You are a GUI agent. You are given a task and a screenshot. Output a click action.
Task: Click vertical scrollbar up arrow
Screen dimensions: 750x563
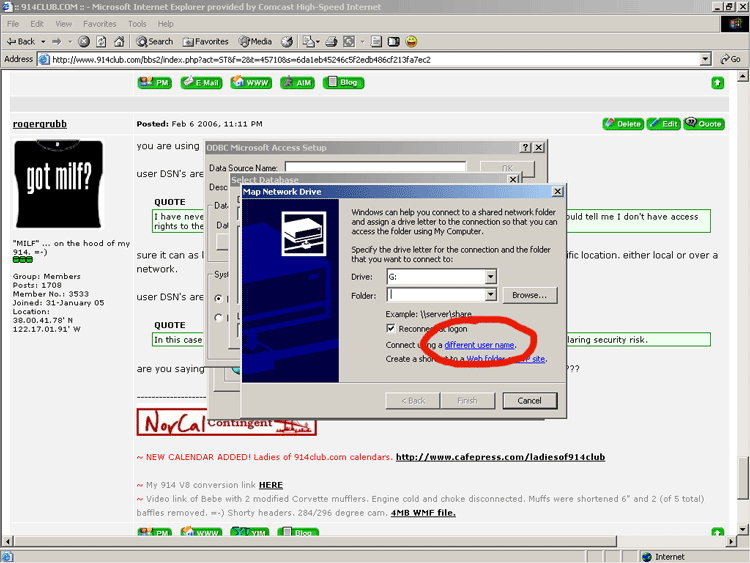[742, 76]
